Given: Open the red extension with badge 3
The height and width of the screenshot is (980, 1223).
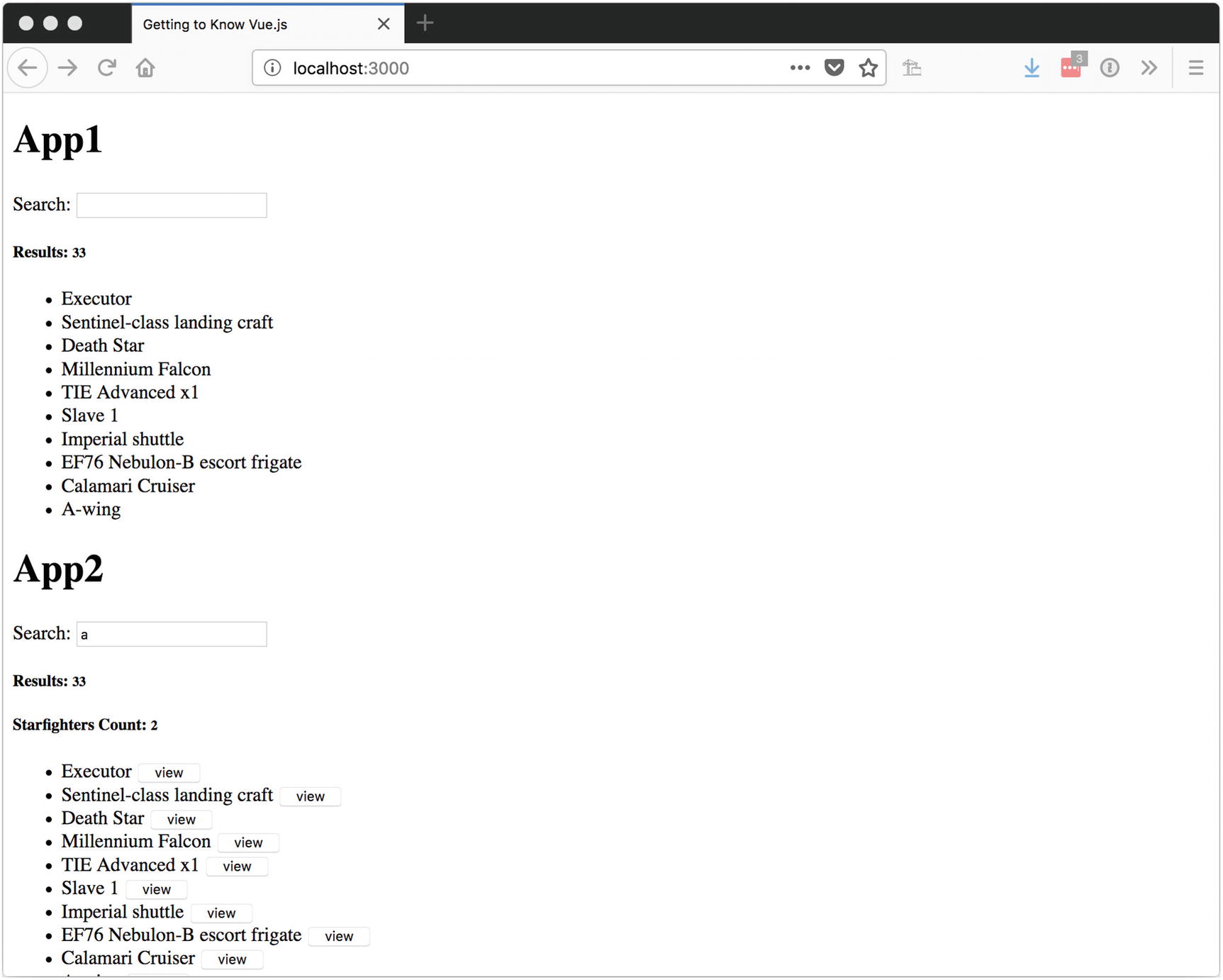Looking at the screenshot, I should [1072, 66].
